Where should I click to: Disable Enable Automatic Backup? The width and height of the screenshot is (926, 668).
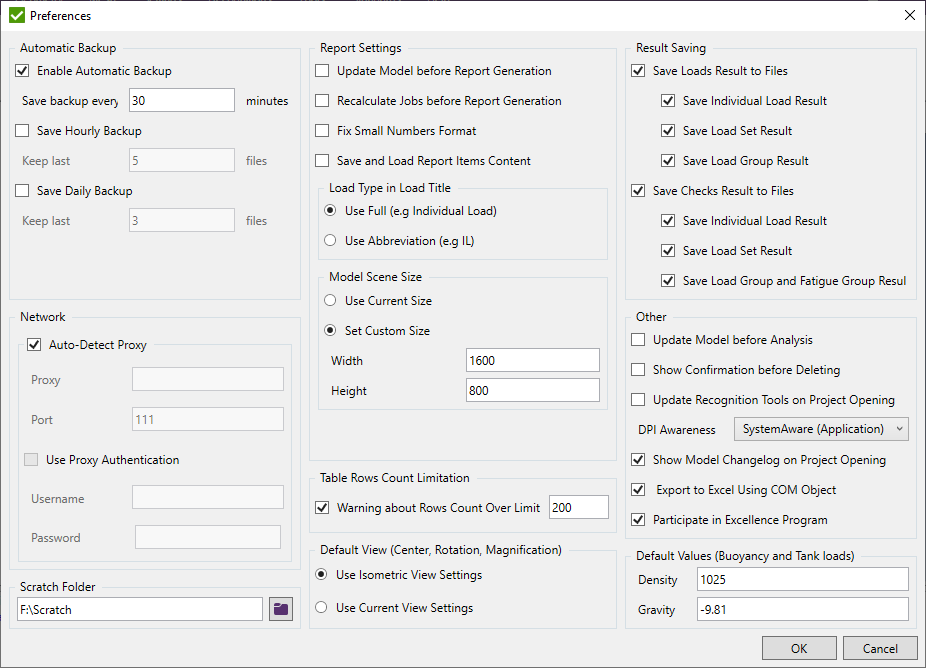[22, 70]
